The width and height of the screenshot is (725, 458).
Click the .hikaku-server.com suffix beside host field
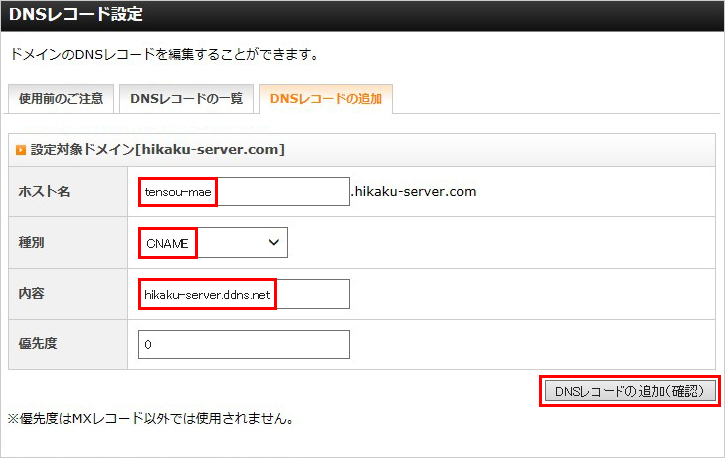pyautogui.click(x=413, y=191)
